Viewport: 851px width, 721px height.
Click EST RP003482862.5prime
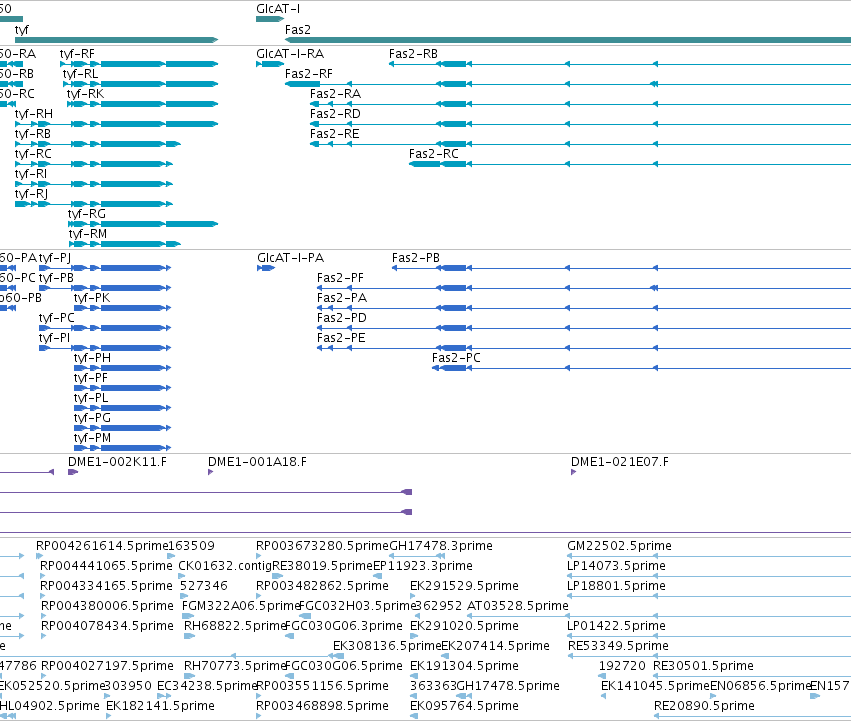(259, 596)
